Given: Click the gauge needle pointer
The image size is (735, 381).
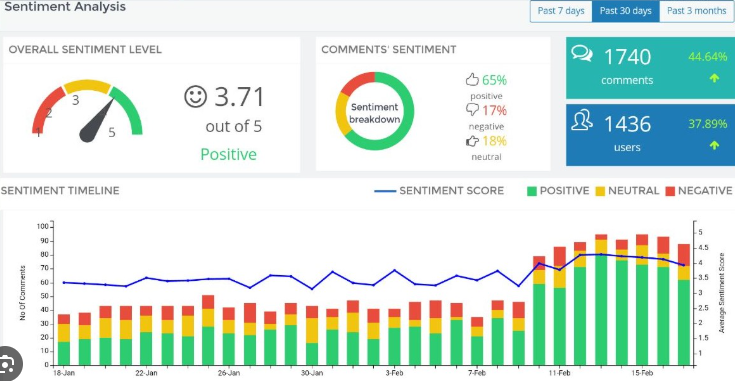Looking at the screenshot, I should pos(96,121).
